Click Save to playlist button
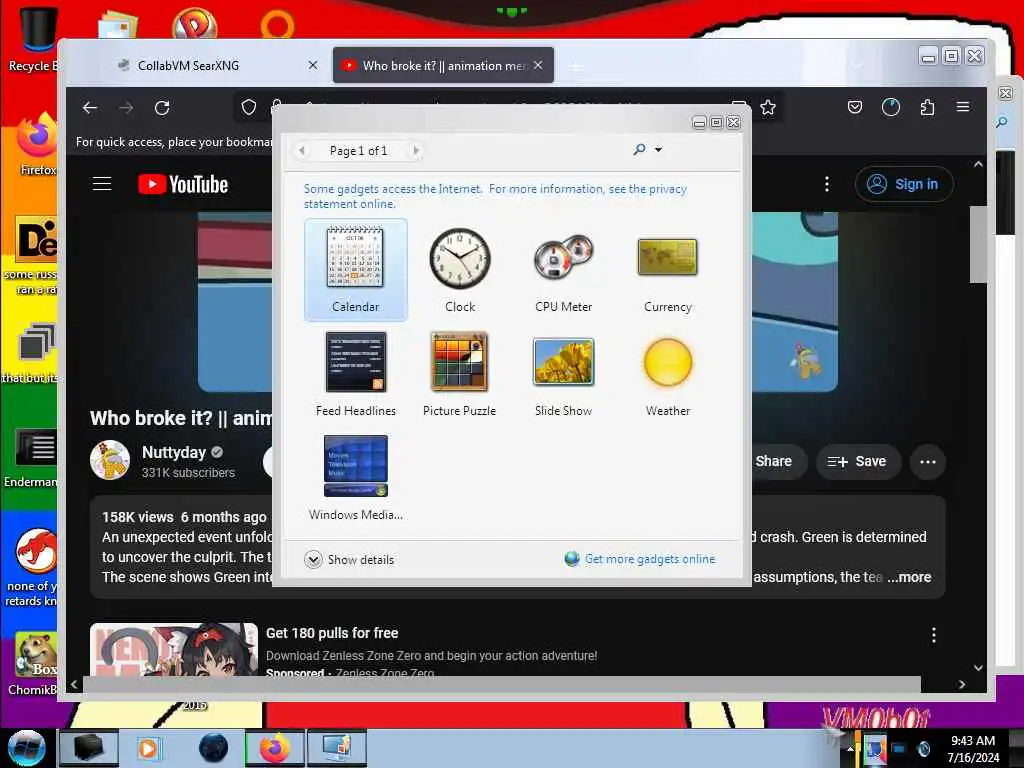 (x=857, y=462)
